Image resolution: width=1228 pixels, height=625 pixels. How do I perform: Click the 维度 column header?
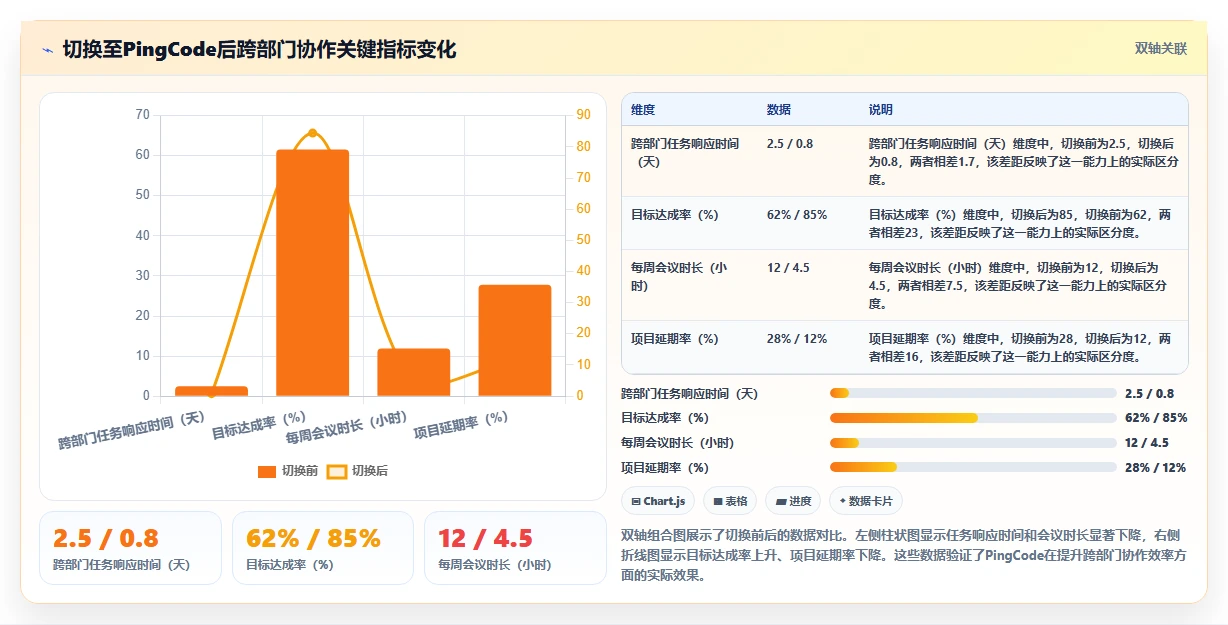(643, 110)
